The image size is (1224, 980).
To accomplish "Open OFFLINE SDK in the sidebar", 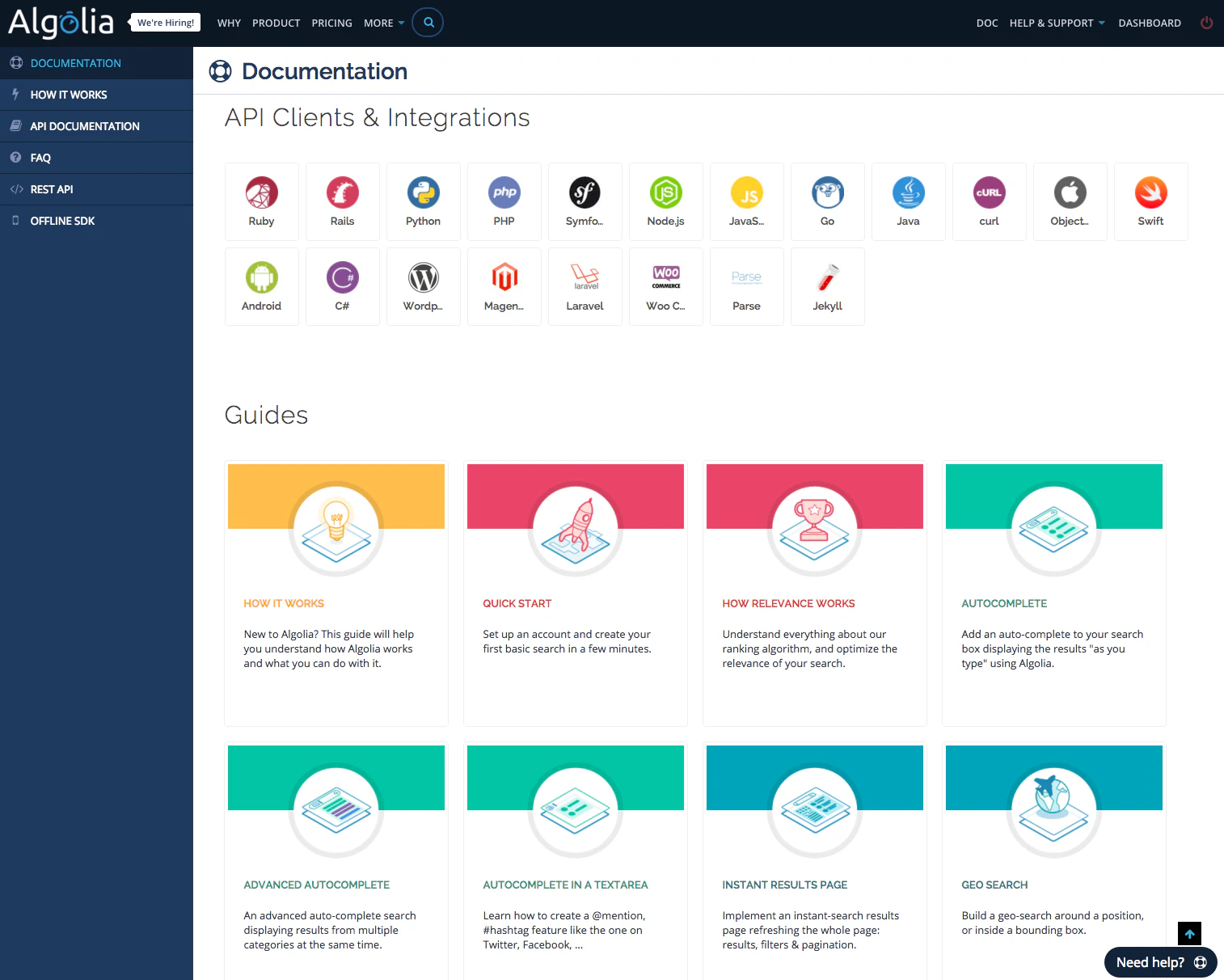I will point(96,221).
